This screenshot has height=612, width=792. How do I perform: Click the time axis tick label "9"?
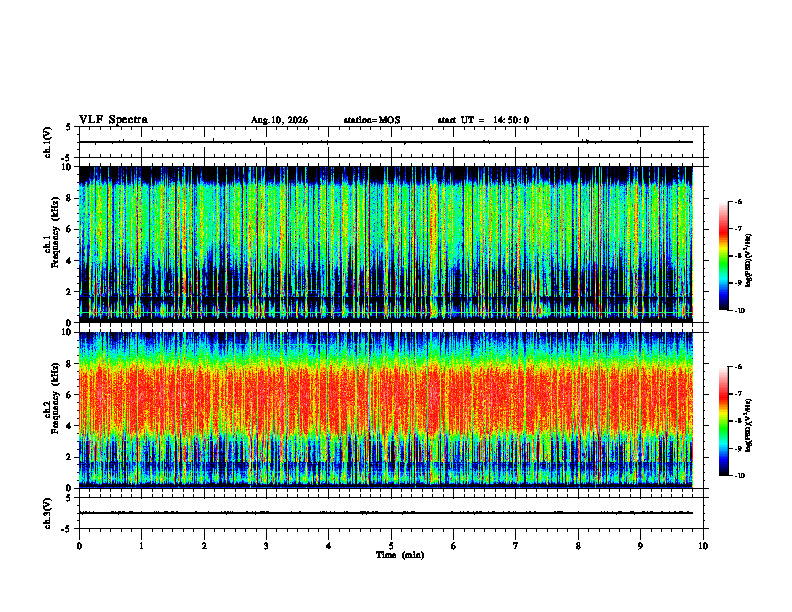coord(640,546)
